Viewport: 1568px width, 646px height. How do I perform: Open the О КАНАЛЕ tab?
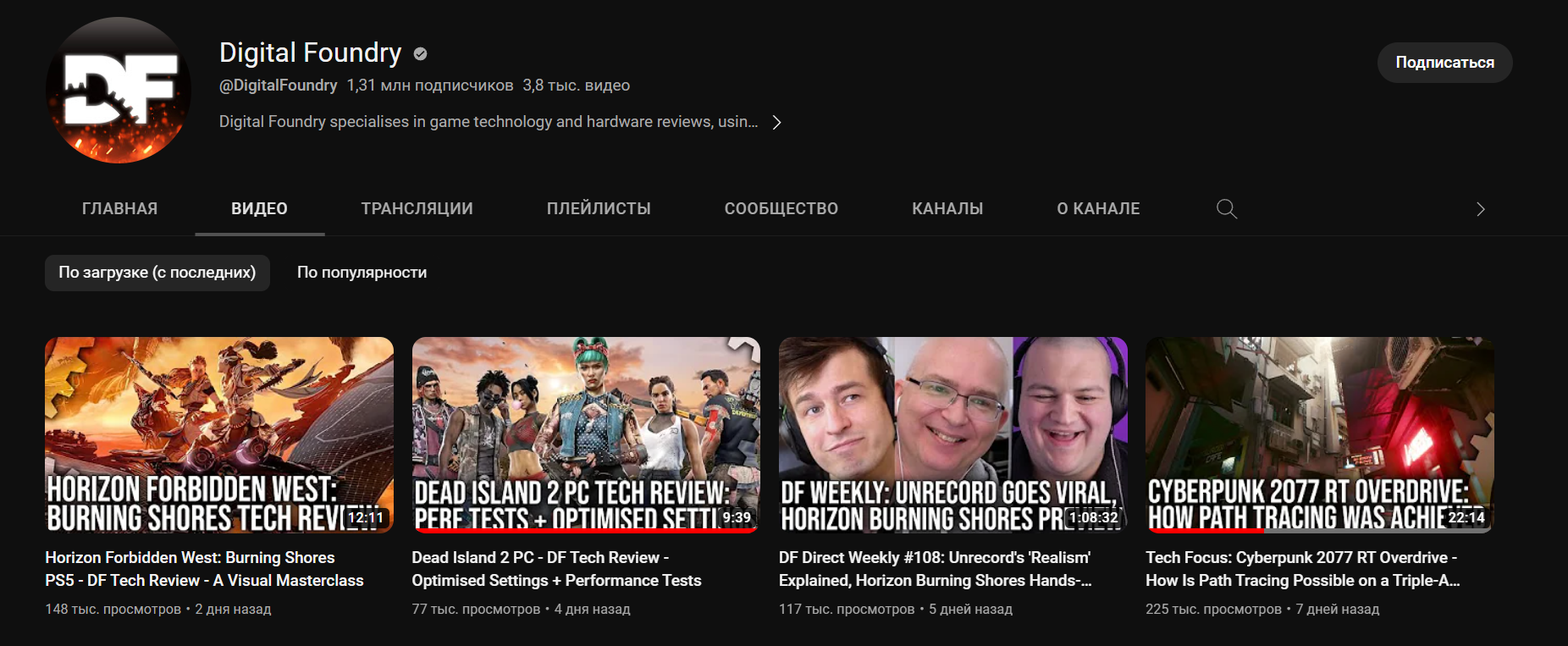(1098, 209)
